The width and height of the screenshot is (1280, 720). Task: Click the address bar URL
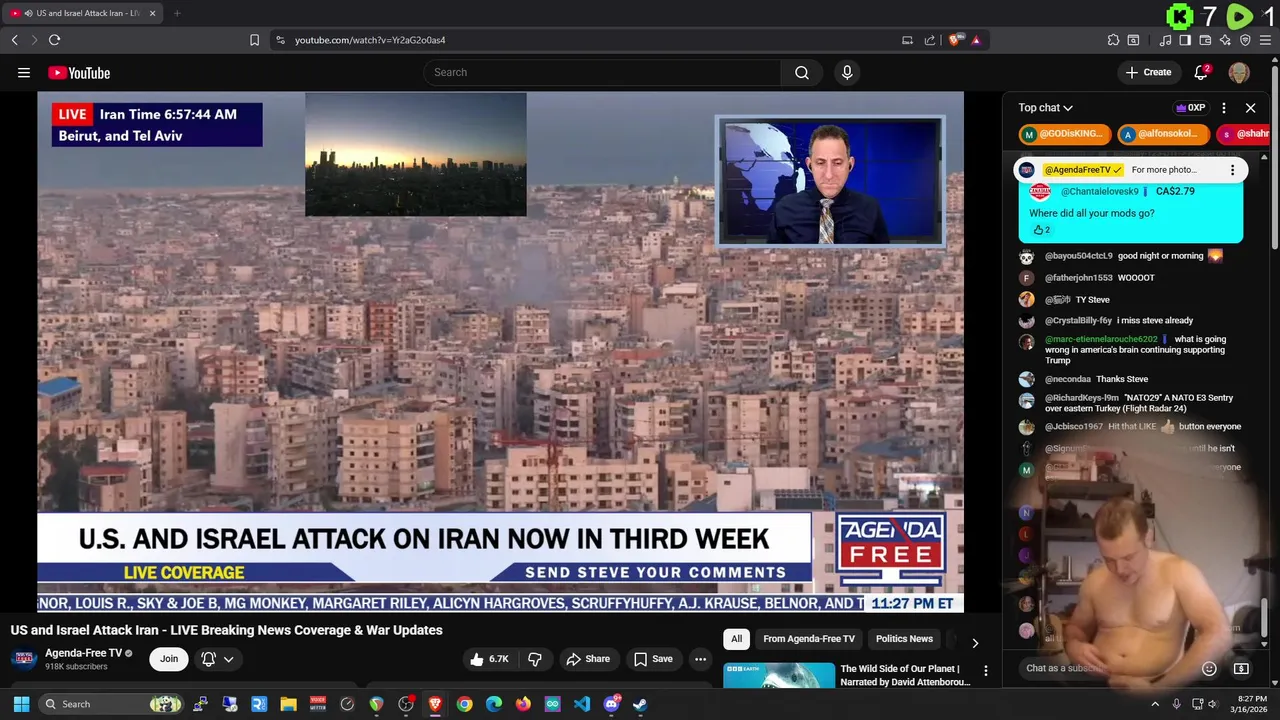click(x=370, y=40)
